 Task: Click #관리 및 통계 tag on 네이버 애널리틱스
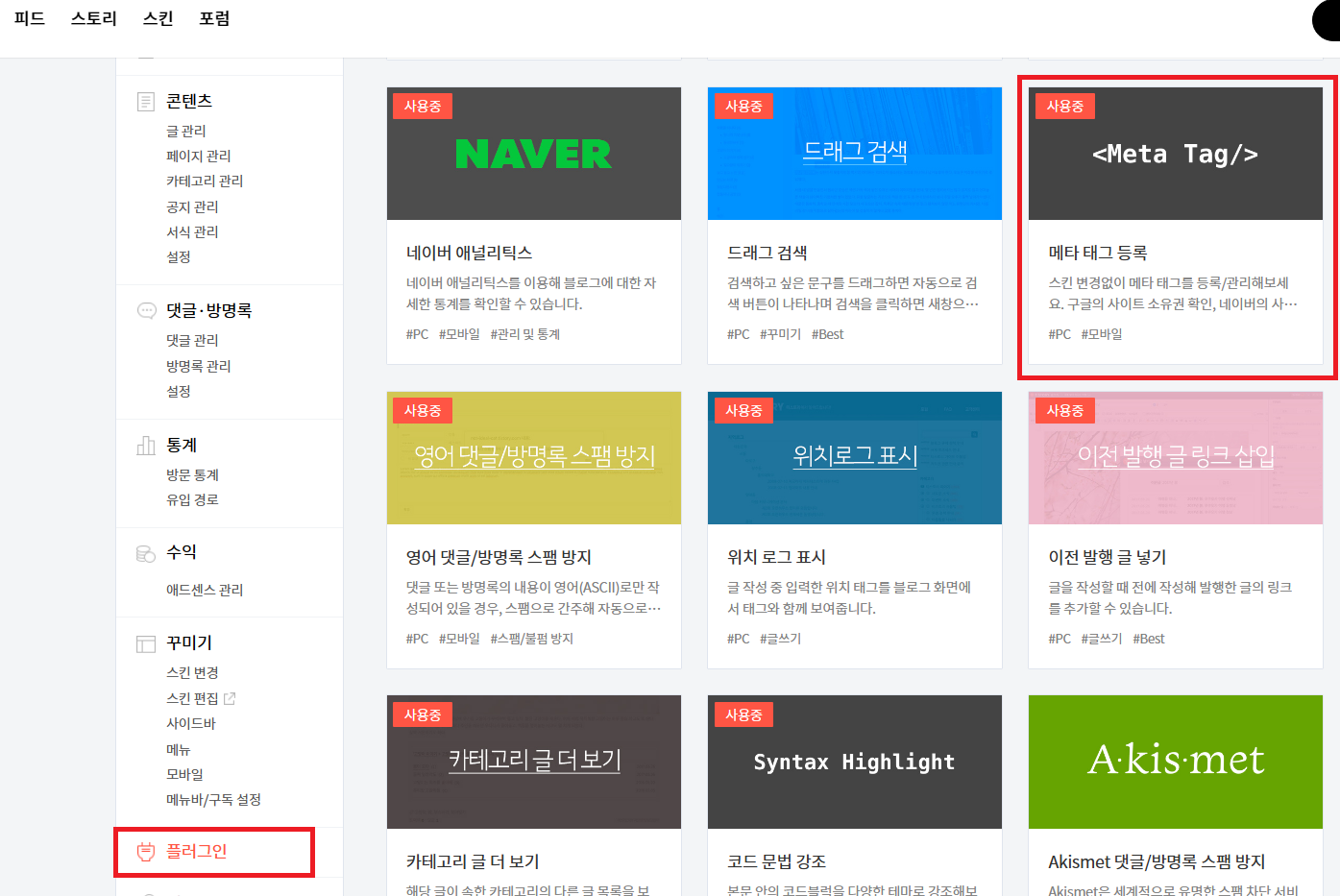point(525,334)
